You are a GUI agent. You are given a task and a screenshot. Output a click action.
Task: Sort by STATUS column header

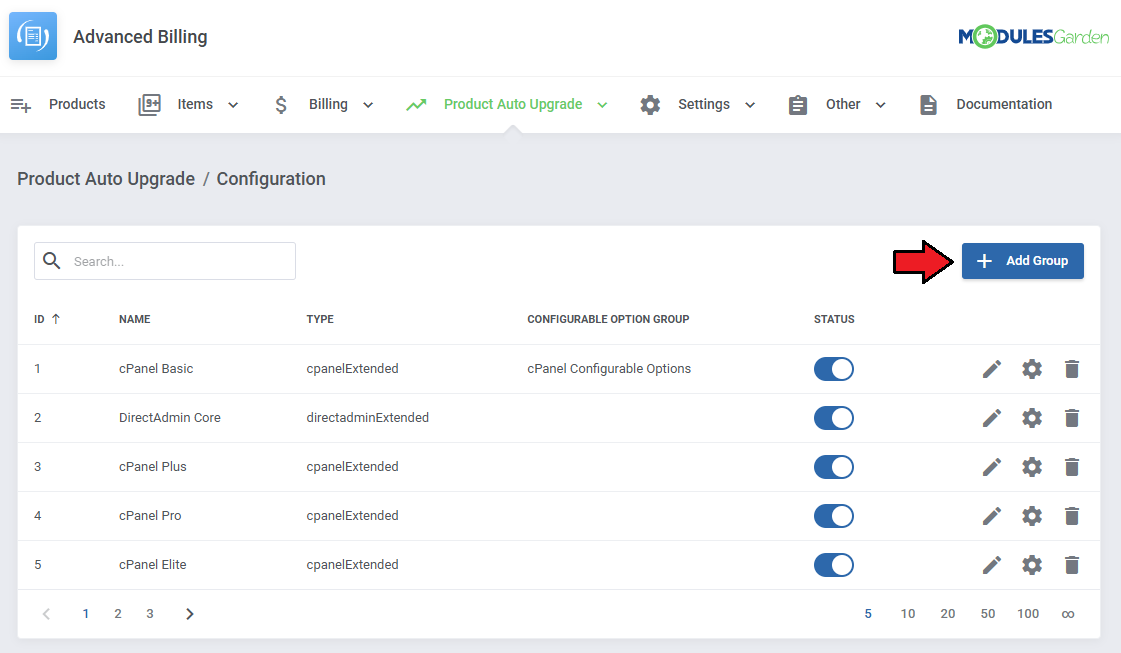click(x=834, y=319)
